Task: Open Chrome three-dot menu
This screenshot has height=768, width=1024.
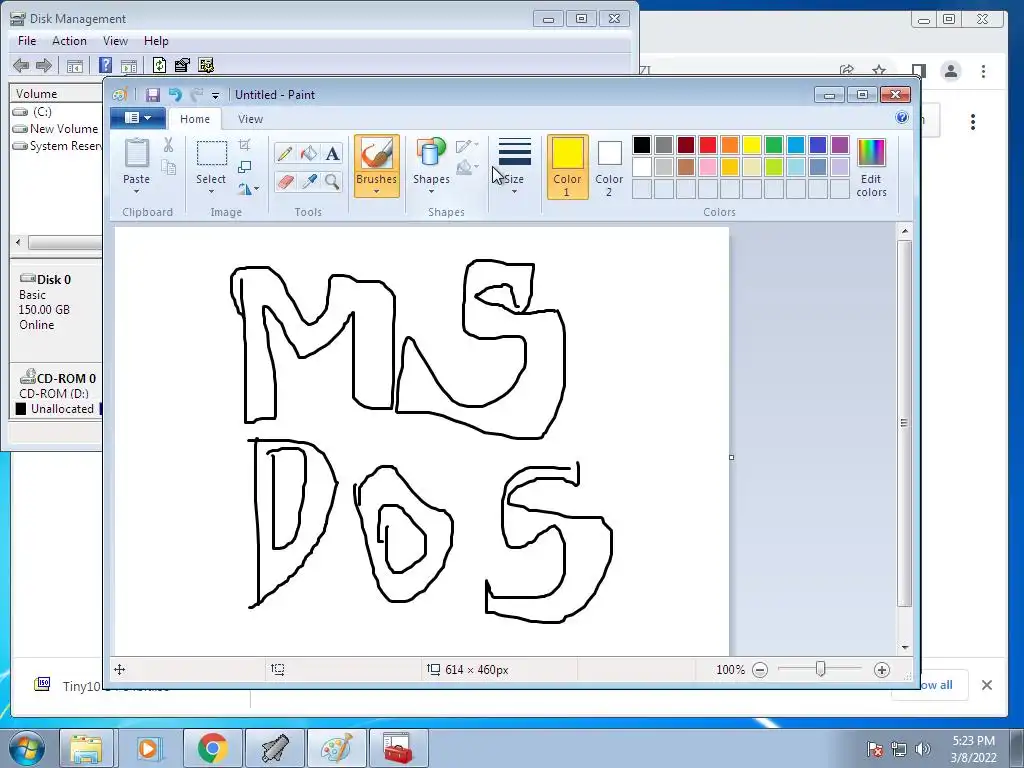Action: pyautogui.click(x=984, y=71)
